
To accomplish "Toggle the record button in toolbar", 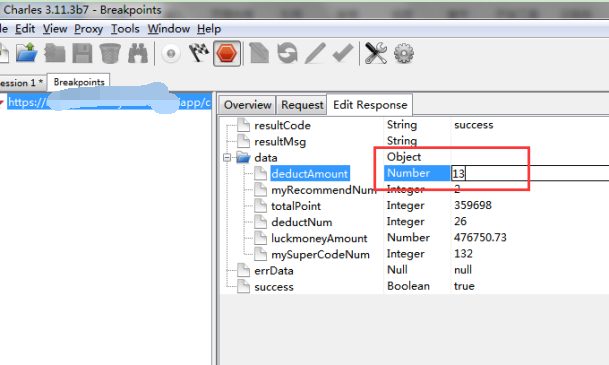I will [x=171, y=54].
